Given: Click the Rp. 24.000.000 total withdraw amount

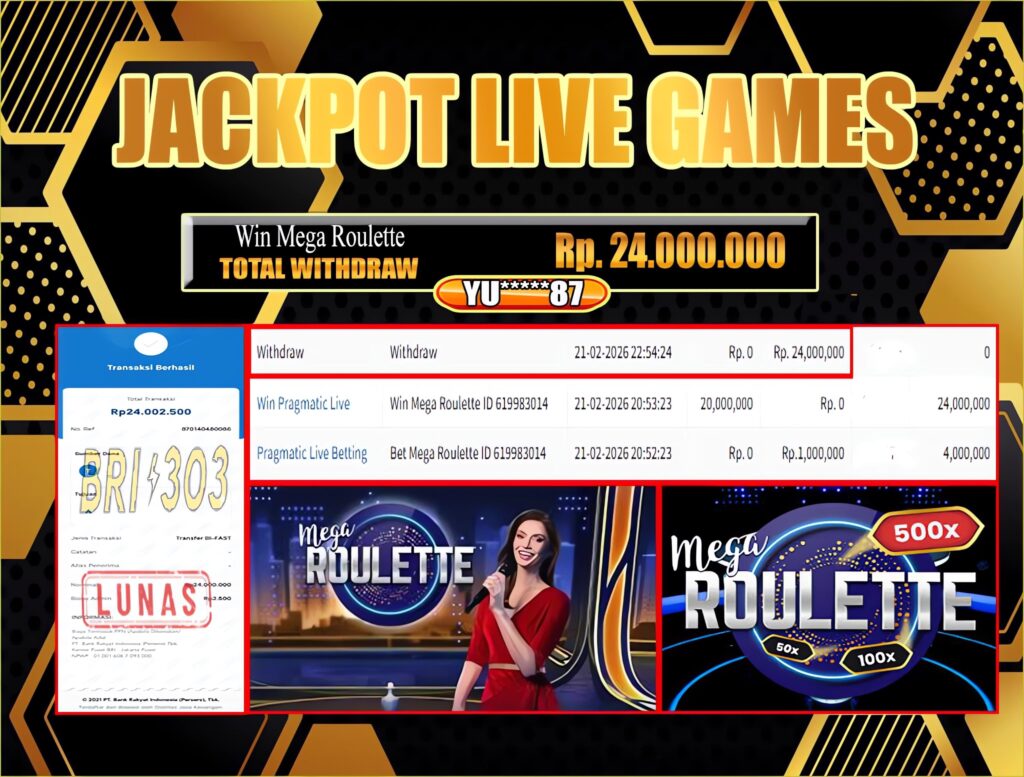Looking at the screenshot, I should pyautogui.click(x=669, y=250).
